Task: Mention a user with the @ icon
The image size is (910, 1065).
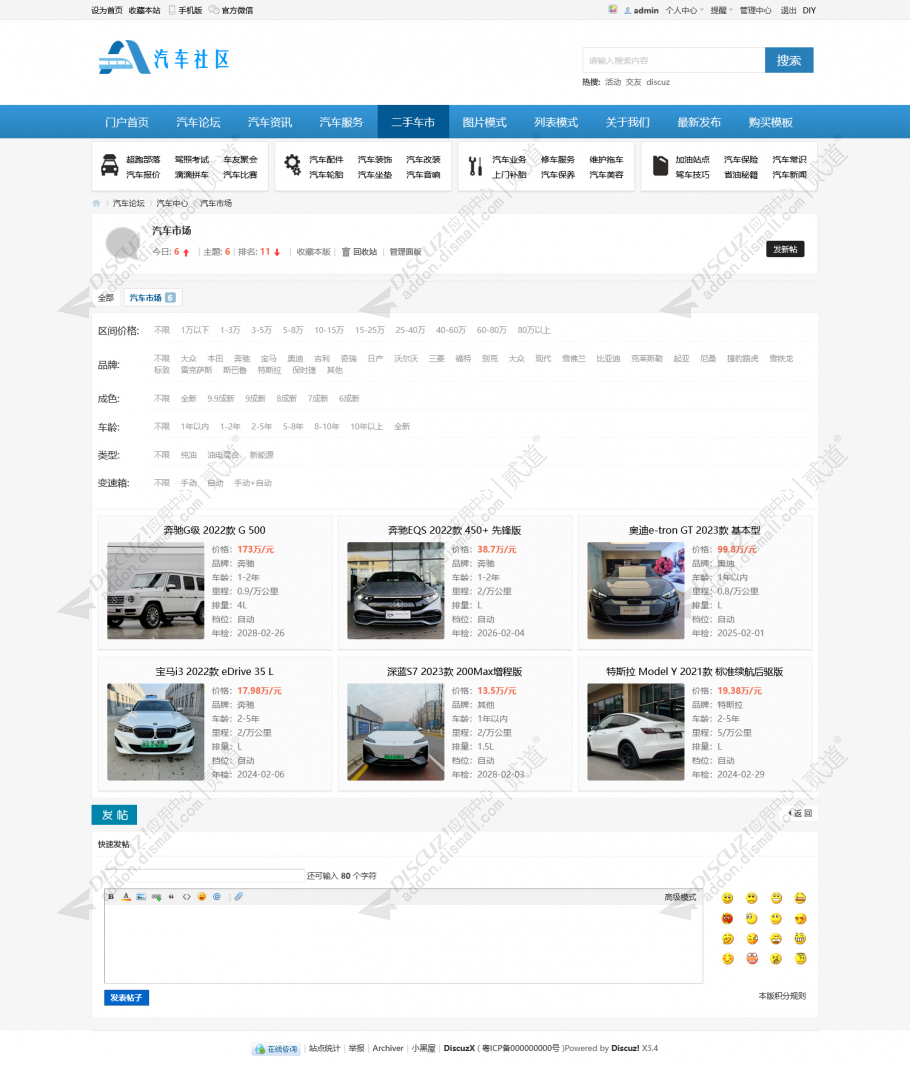Action: coord(217,897)
